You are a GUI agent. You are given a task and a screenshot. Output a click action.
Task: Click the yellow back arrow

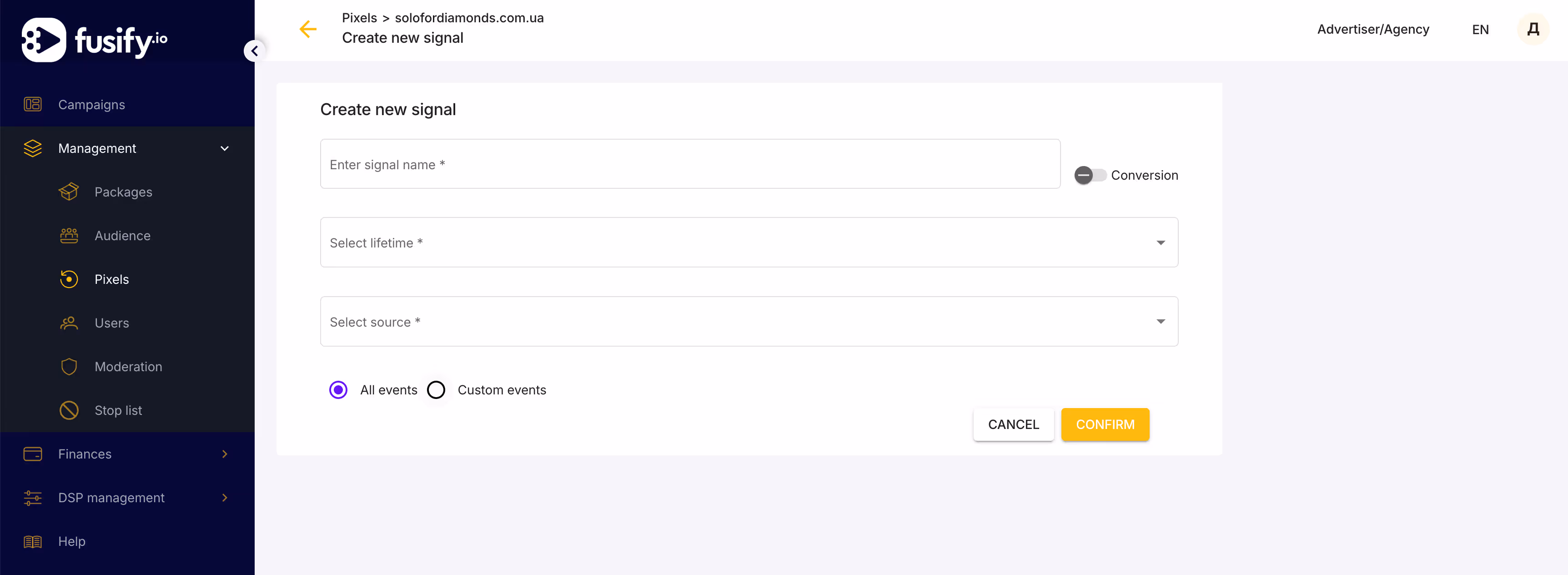tap(308, 29)
